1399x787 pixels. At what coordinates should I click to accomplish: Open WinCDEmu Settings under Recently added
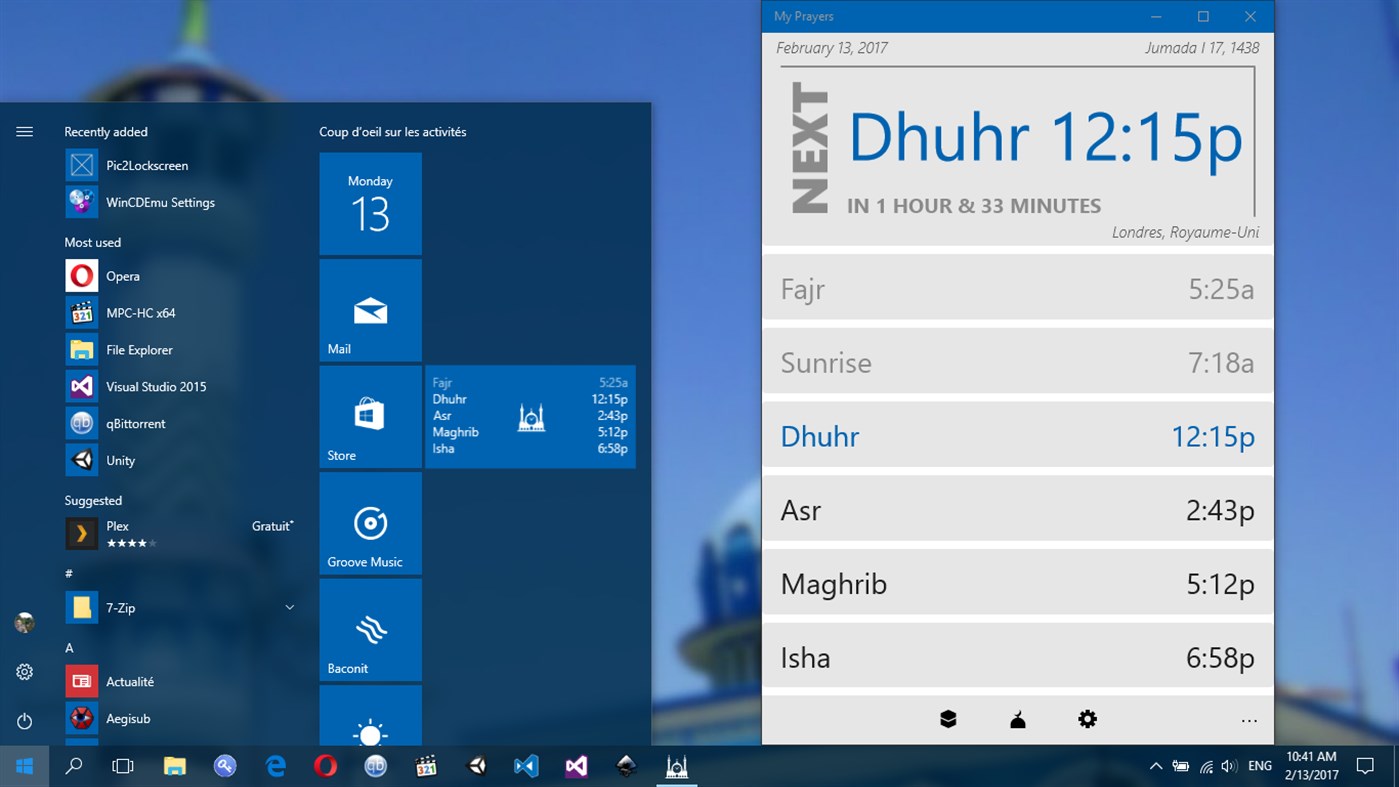point(160,202)
